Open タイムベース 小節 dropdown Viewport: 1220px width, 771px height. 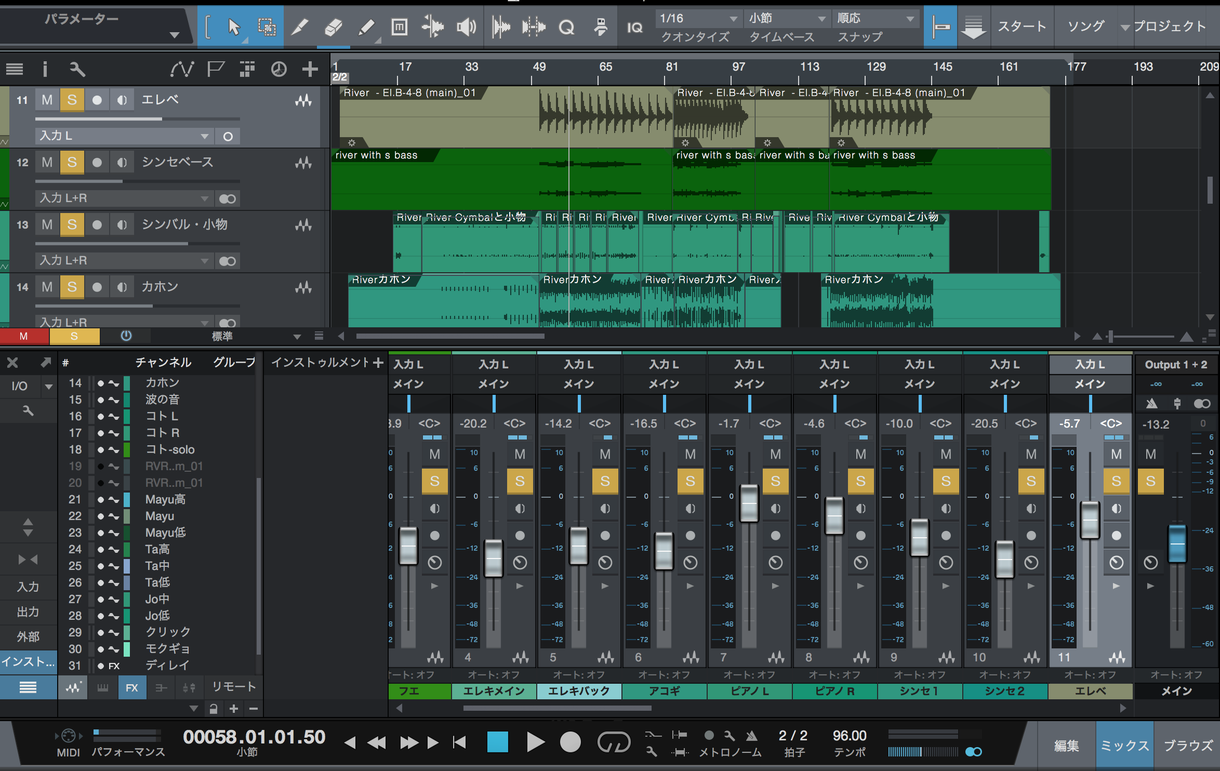pos(788,19)
